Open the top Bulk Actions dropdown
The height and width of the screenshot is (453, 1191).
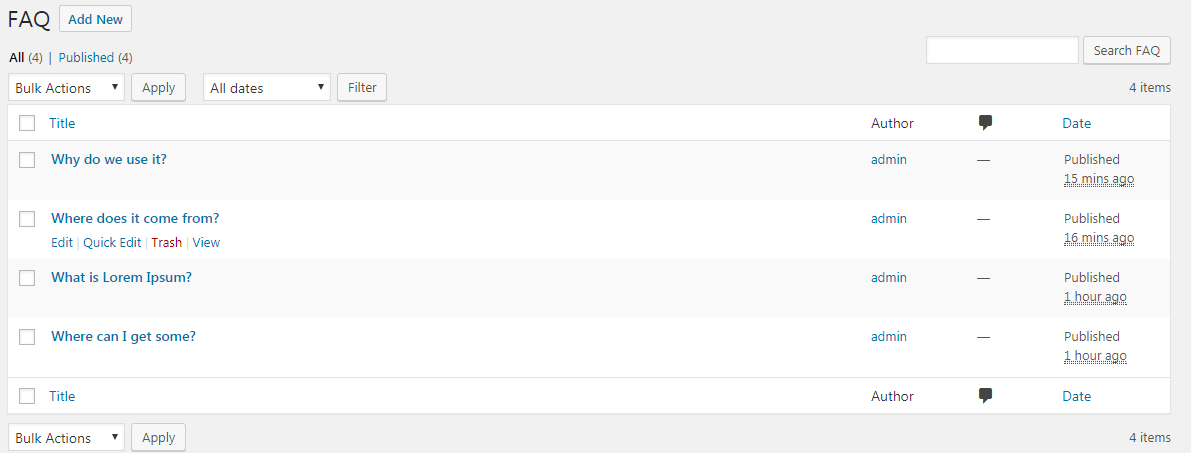[67, 87]
